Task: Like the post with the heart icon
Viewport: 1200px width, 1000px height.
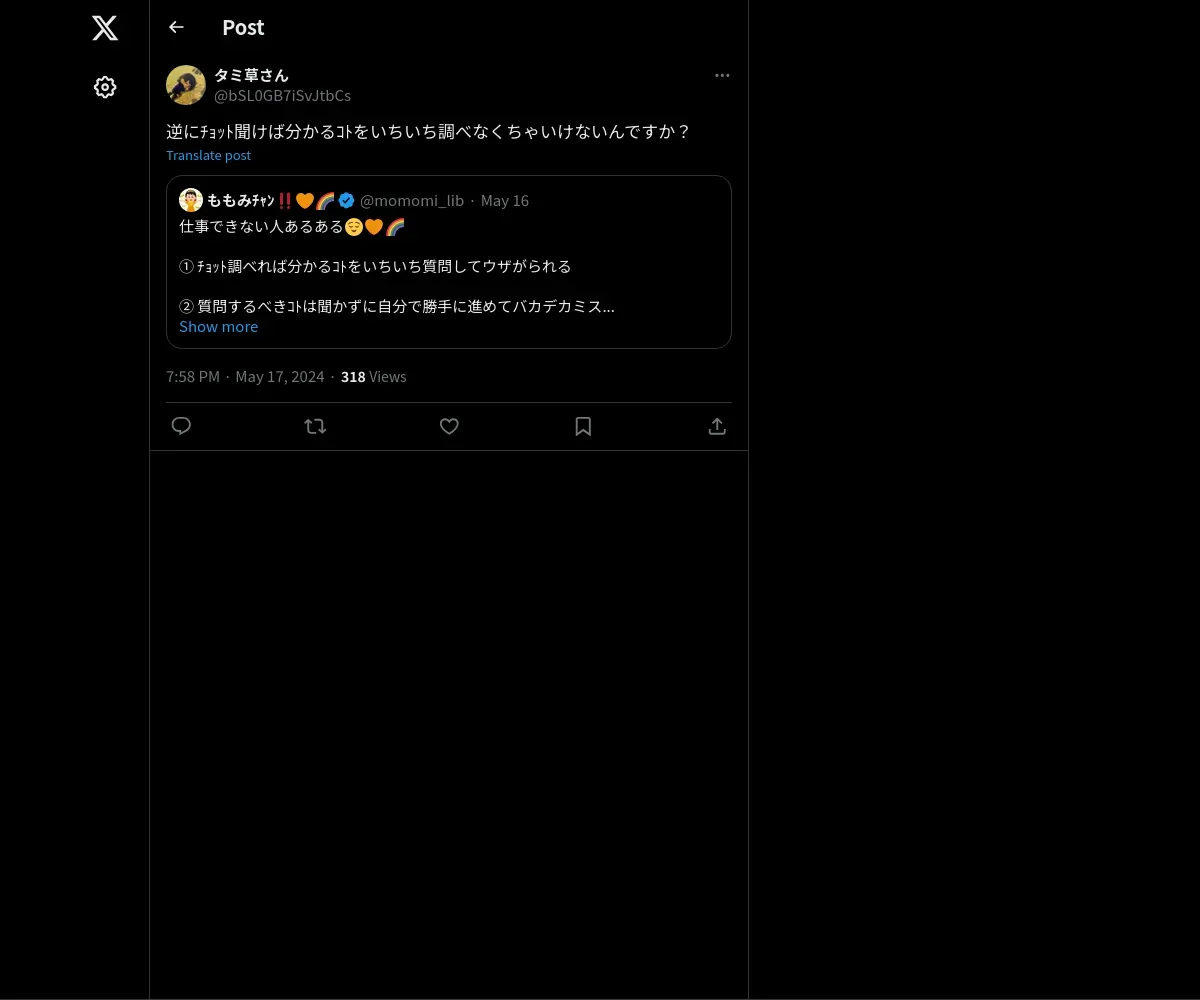Action: [449, 426]
